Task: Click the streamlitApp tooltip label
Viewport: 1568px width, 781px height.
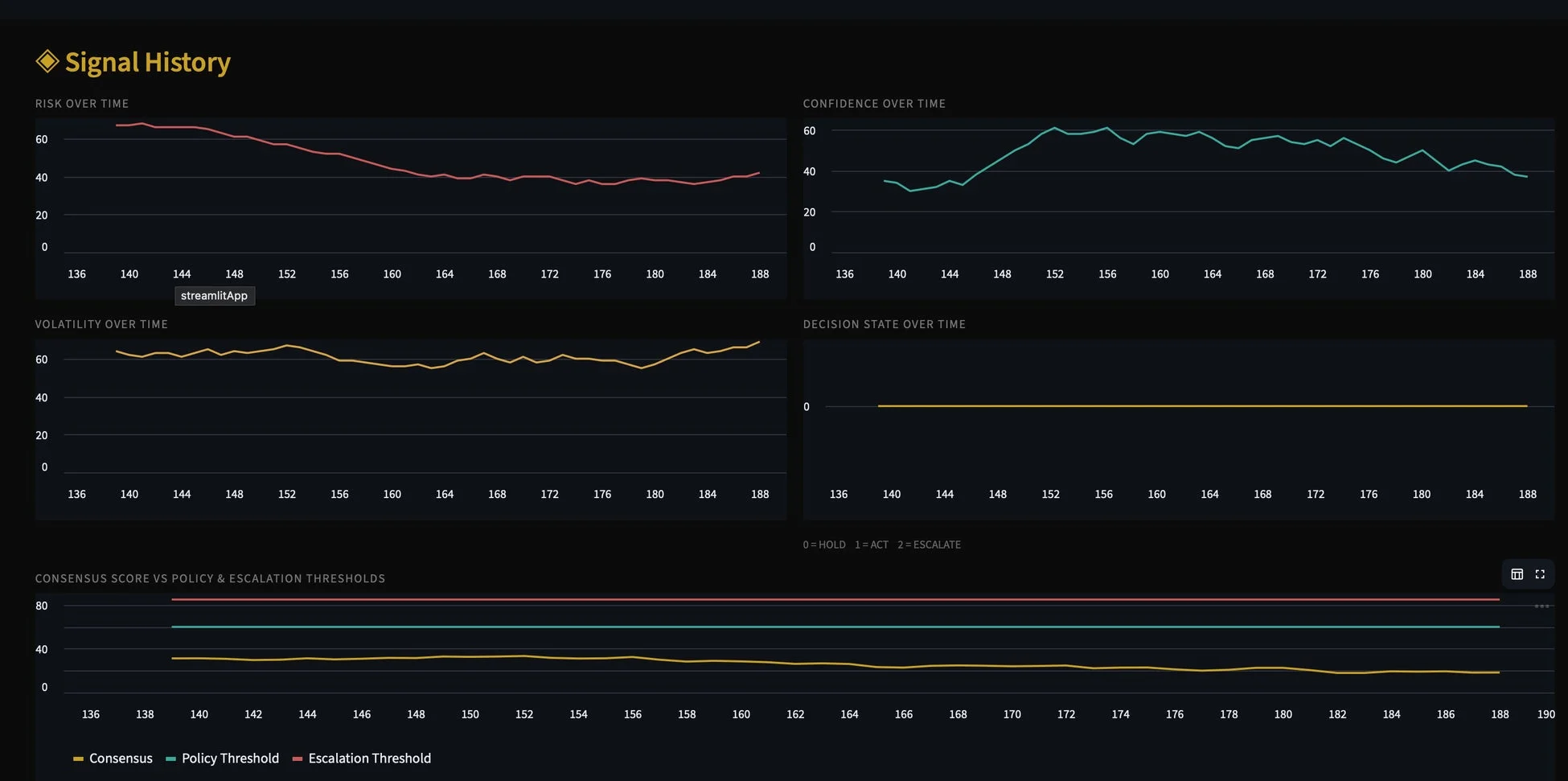Action: pyautogui.click(x=214, y=296)
